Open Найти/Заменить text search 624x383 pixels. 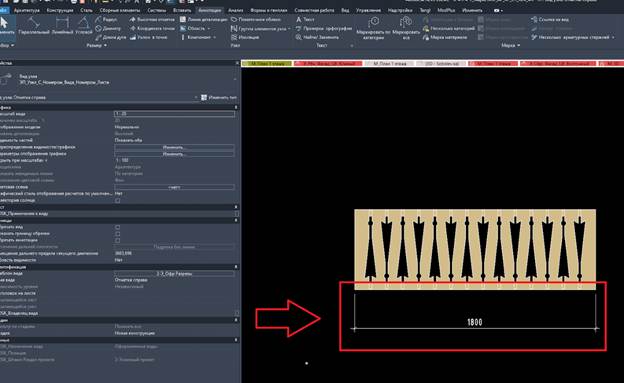(317, 37)
